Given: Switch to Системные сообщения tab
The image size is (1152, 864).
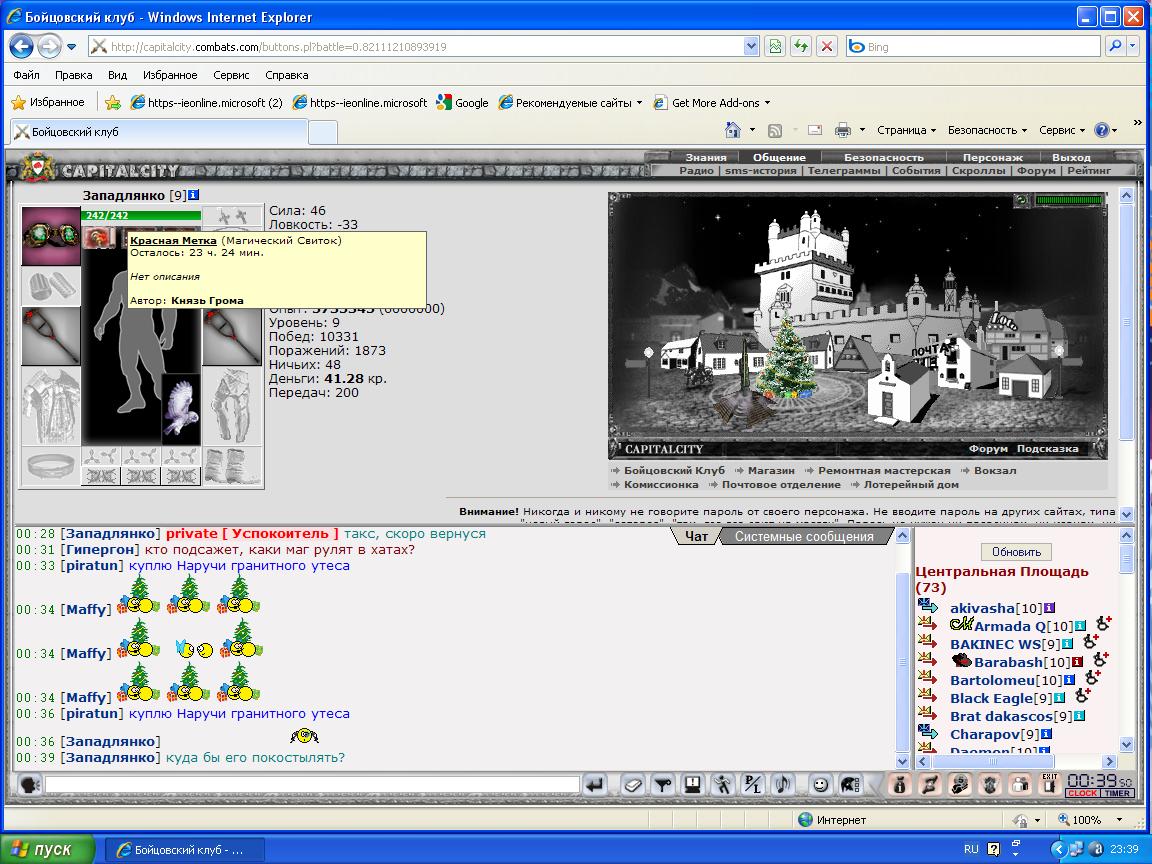Looking at the screenshot, I should click(x=804, y=536).
